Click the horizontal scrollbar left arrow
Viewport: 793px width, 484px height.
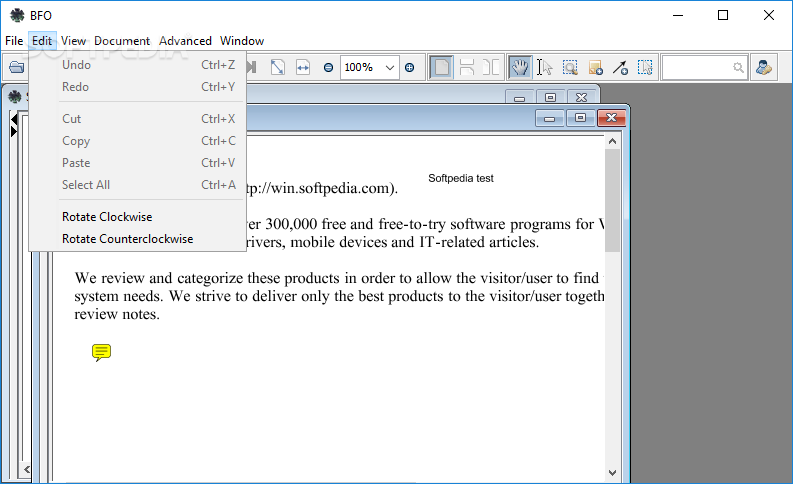(x=27, y=470)
